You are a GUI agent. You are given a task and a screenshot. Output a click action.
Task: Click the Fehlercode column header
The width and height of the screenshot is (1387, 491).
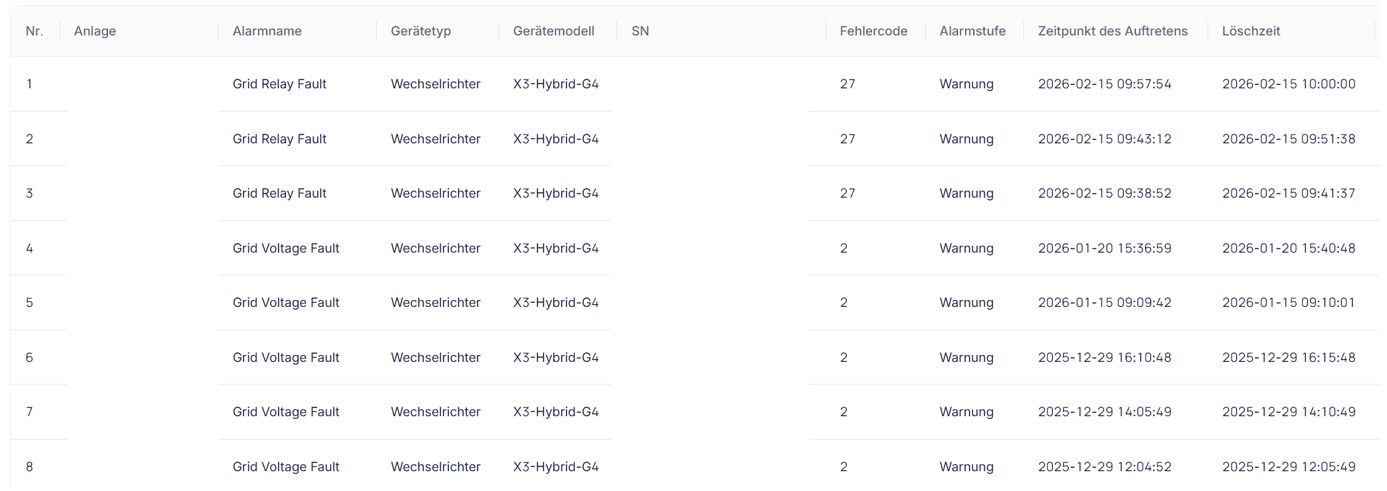pyautogui.click(x=874, y=31)
